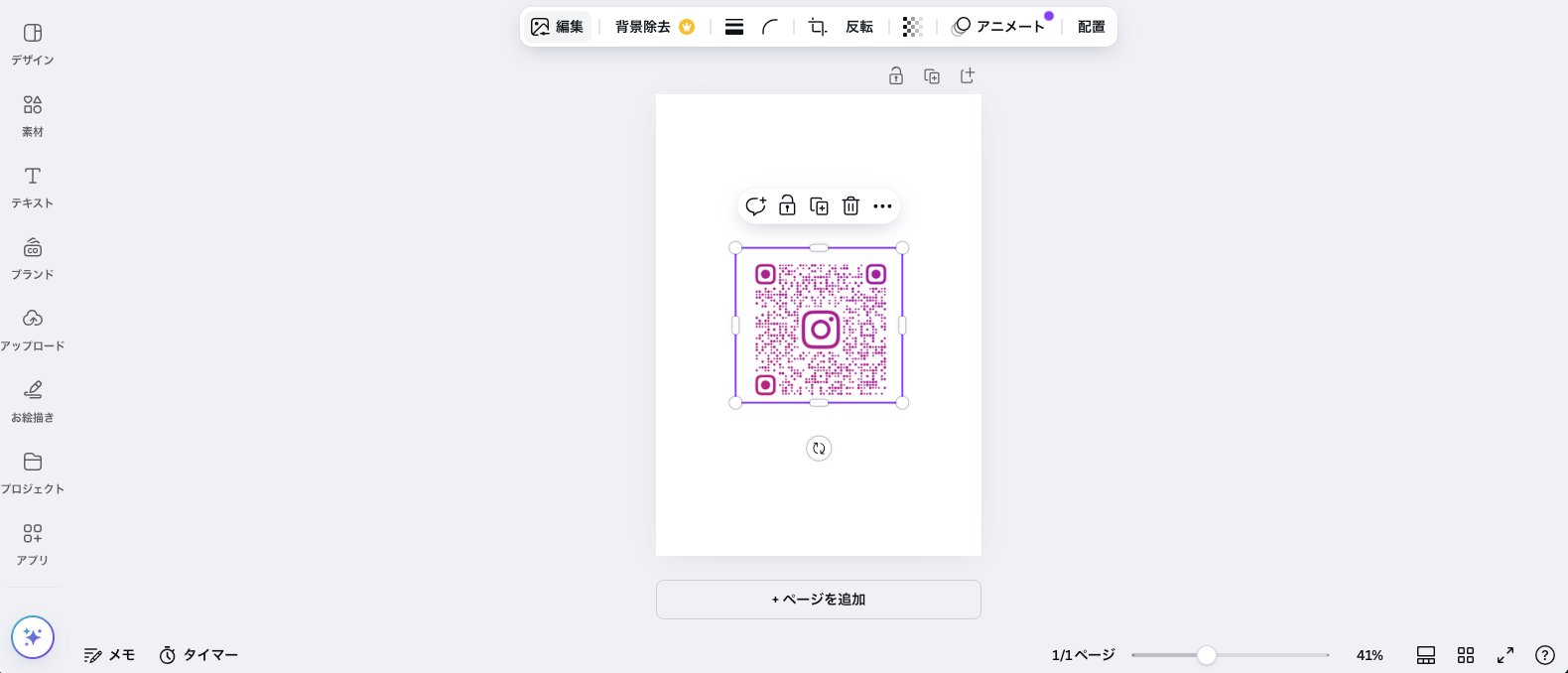Open the corner rounding icon
This screenshot has height=673, width=1568.
pyautogui.click(x=770, y=27)
